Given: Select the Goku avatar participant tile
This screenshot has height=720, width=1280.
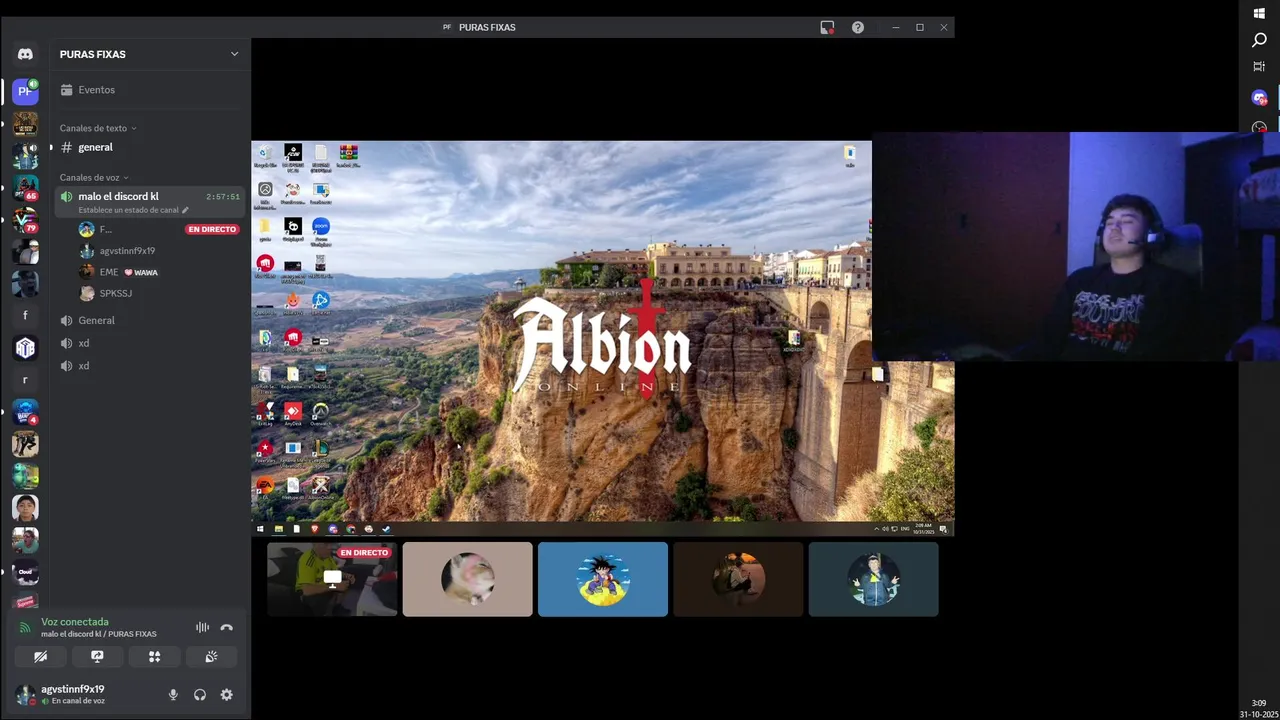Looking at the screenshot, I should pyautogui.click(x=603, y=579).
